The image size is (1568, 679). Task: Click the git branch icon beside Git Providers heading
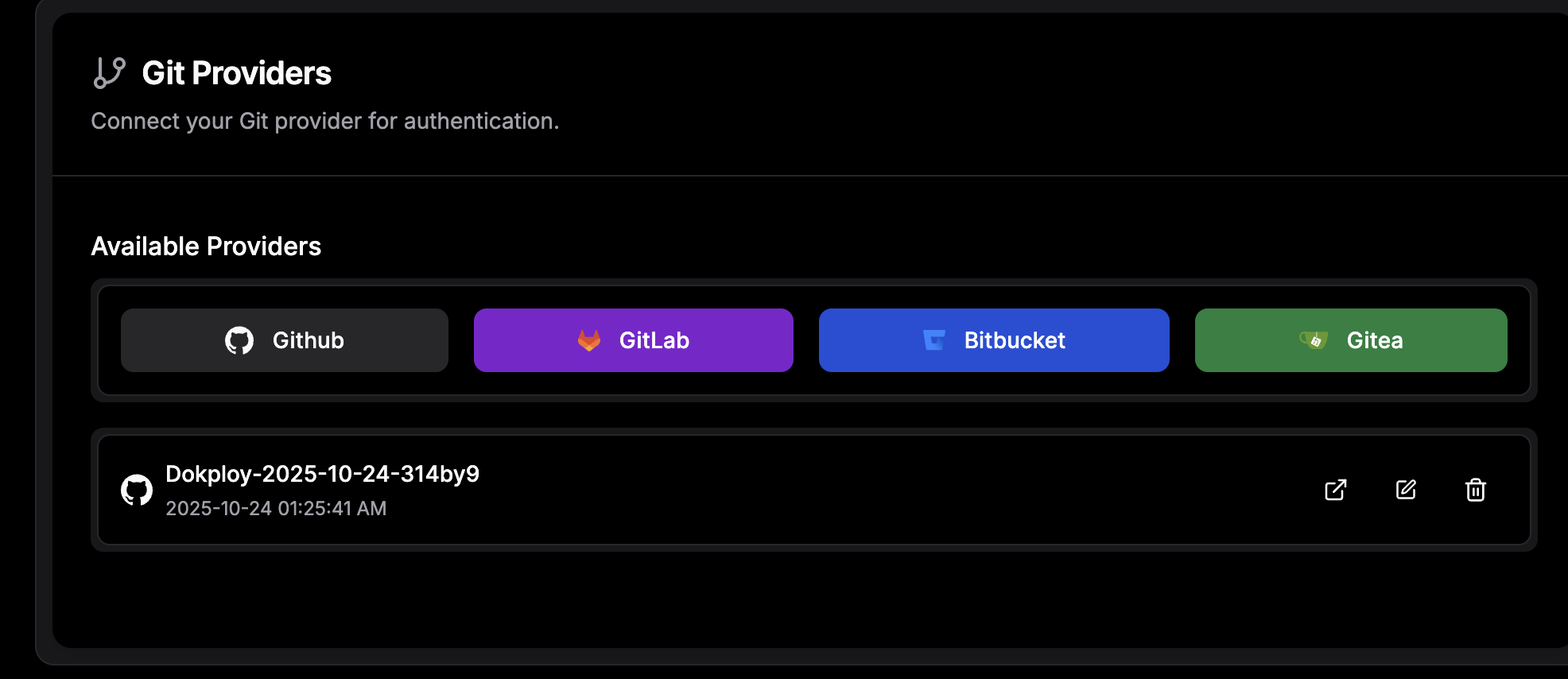(x=109, y=72)
